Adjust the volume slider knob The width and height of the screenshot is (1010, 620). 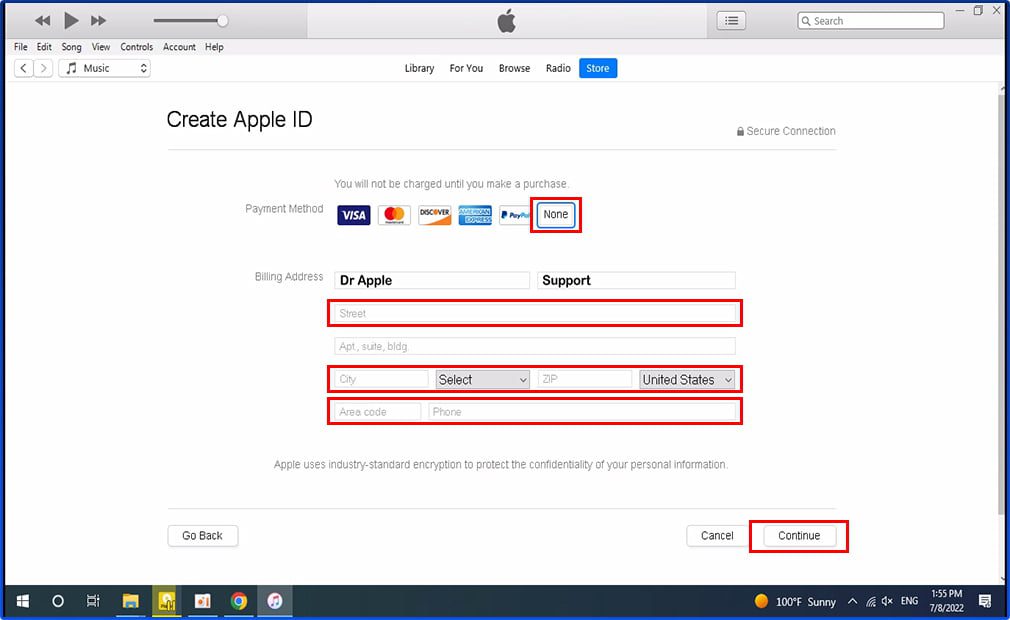point(222,21)
